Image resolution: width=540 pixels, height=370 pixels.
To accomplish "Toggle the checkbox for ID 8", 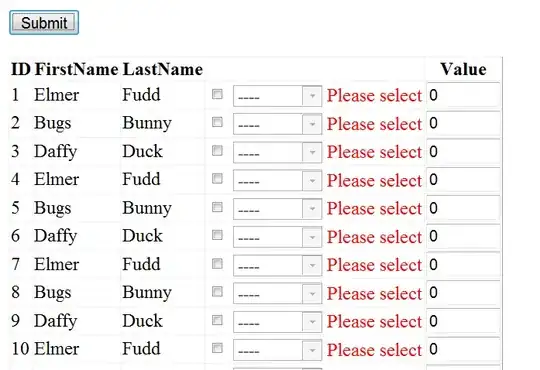I will (x=217, y=292).
